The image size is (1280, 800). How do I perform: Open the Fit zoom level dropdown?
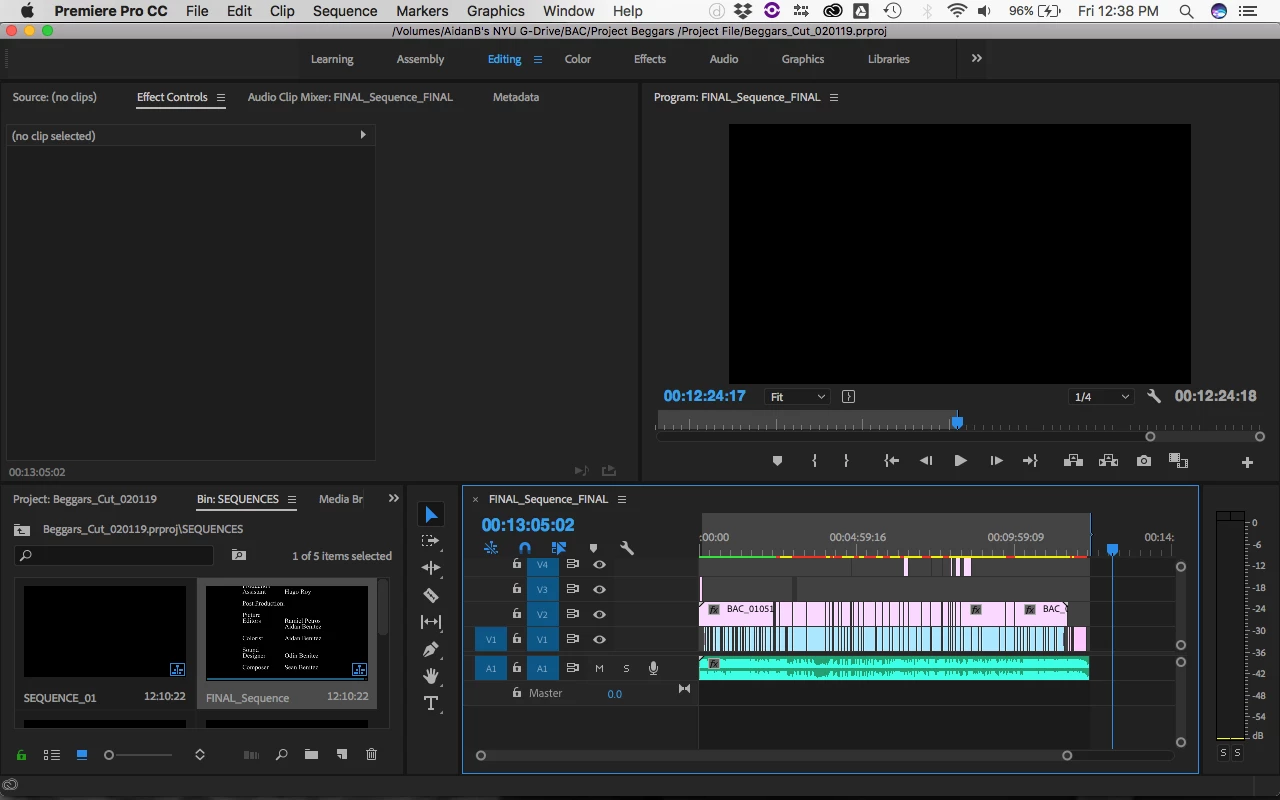797,396
